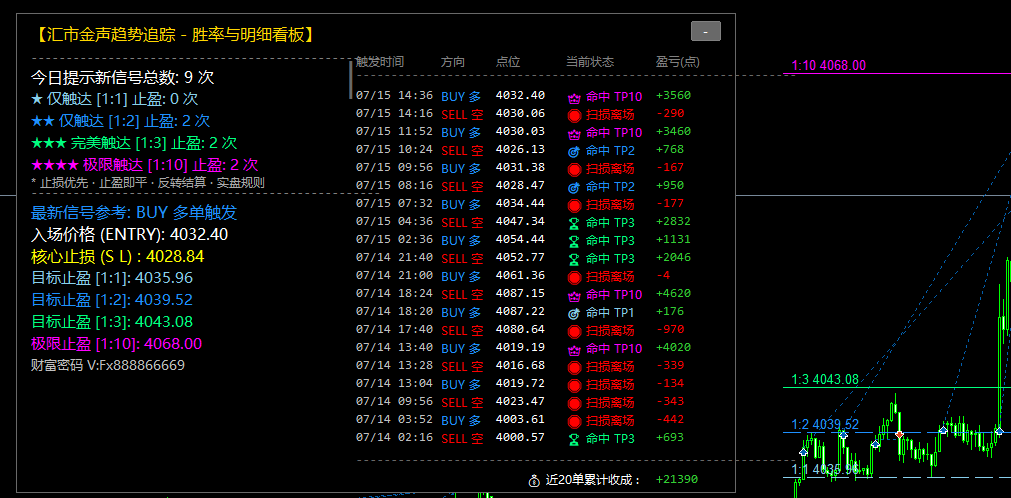Click the +4620 profit value

[673, 294]
